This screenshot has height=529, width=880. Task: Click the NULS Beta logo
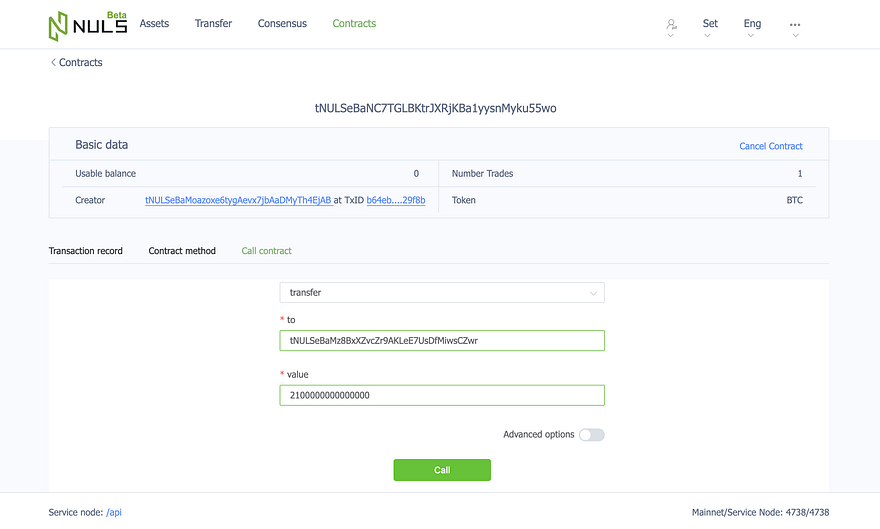pyautogui.click(x=88, y=26)
